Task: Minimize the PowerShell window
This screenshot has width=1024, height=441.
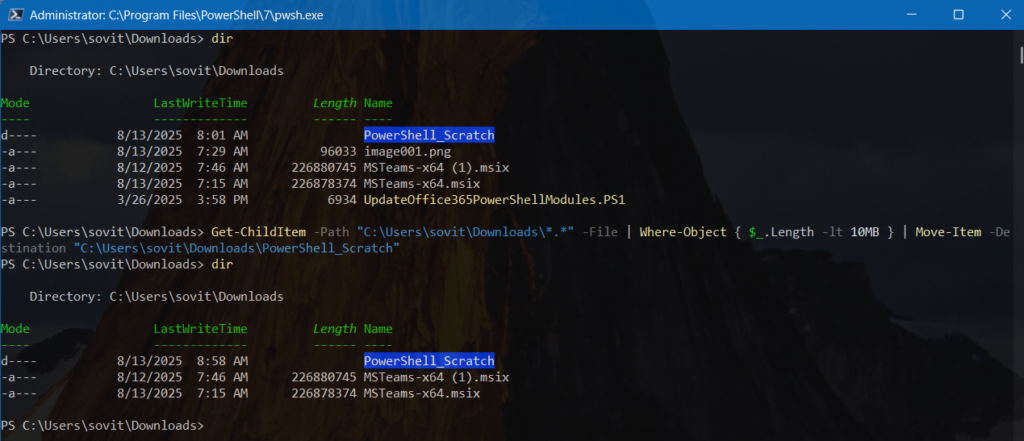Action: point(911,15)
